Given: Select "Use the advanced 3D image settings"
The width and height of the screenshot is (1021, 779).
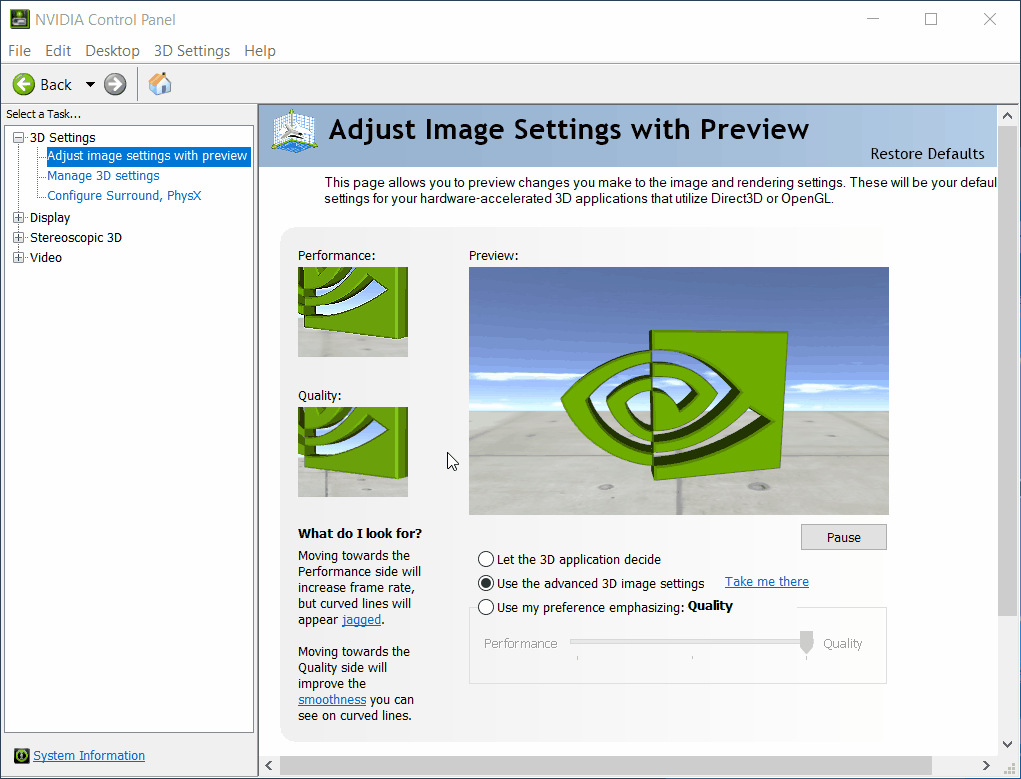Looking at the screenshot, I should coord(486,582).
